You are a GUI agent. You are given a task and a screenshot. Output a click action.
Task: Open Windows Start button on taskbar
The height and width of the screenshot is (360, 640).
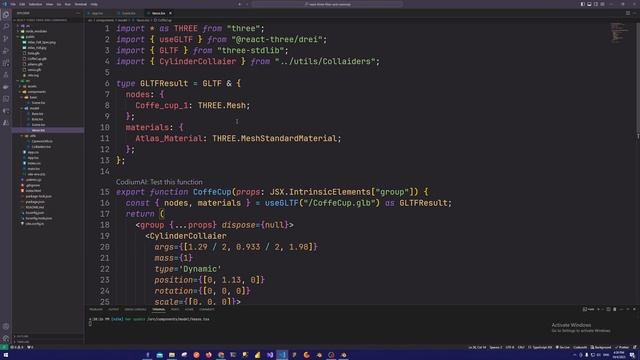[x=6, y=355]
